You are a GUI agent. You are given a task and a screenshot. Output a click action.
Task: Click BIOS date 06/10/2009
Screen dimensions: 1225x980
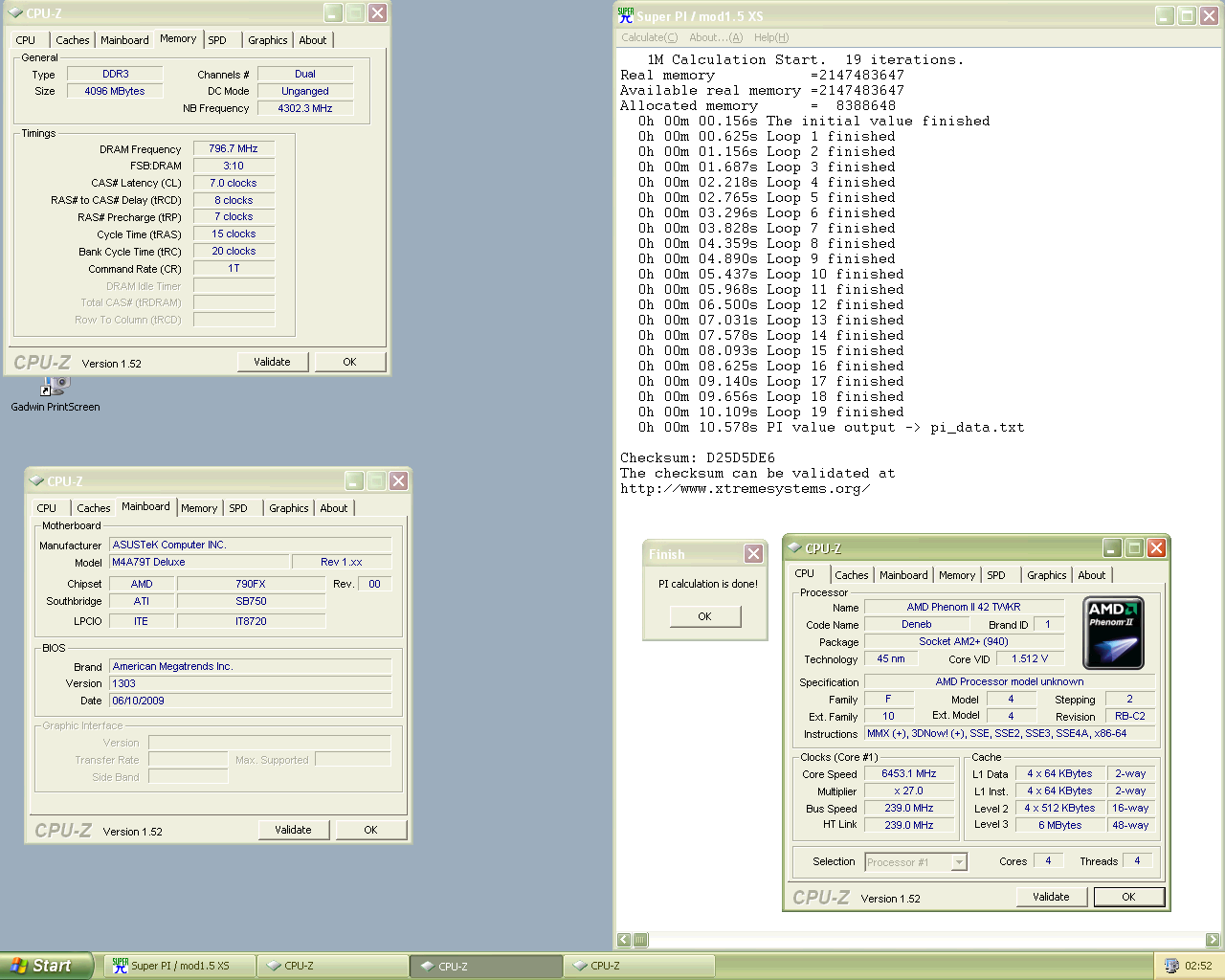pos(250,701)
